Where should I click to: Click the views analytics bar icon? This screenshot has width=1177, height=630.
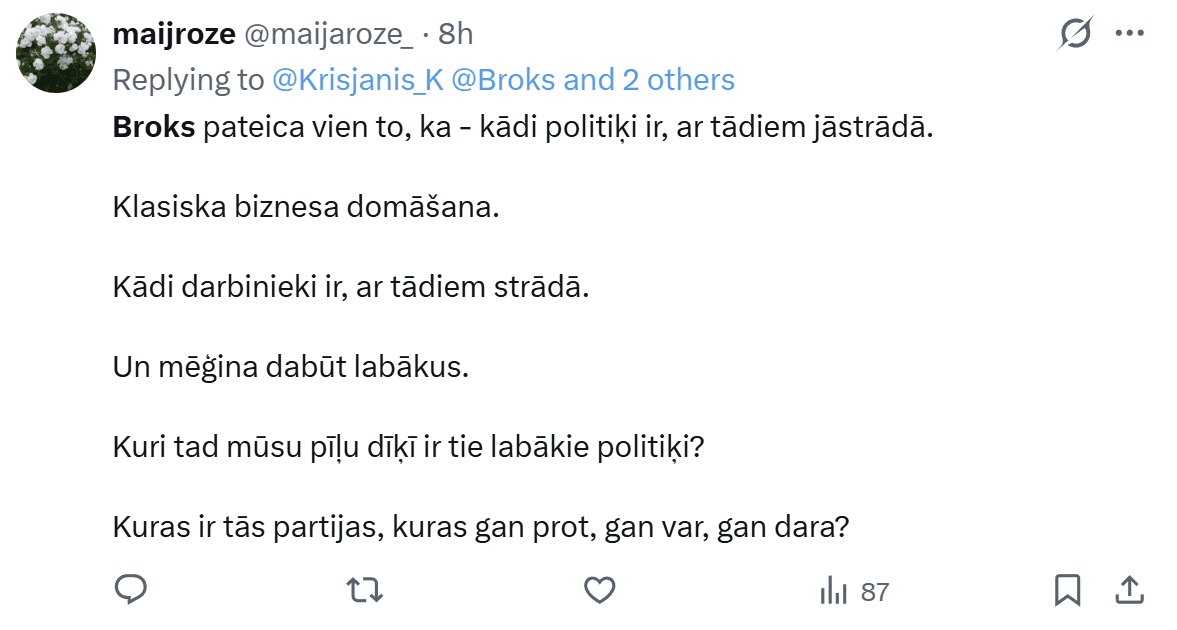pos(833,591)
